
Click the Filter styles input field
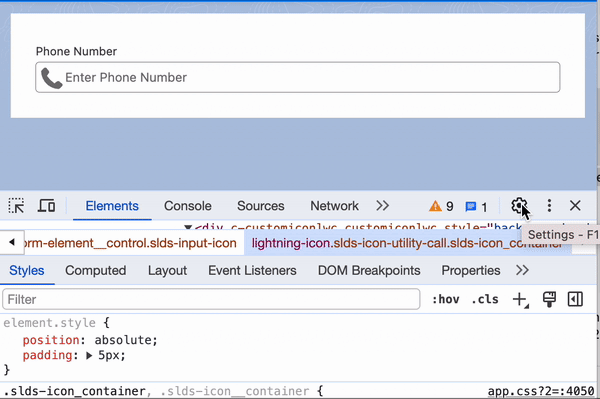coord(211,299)
